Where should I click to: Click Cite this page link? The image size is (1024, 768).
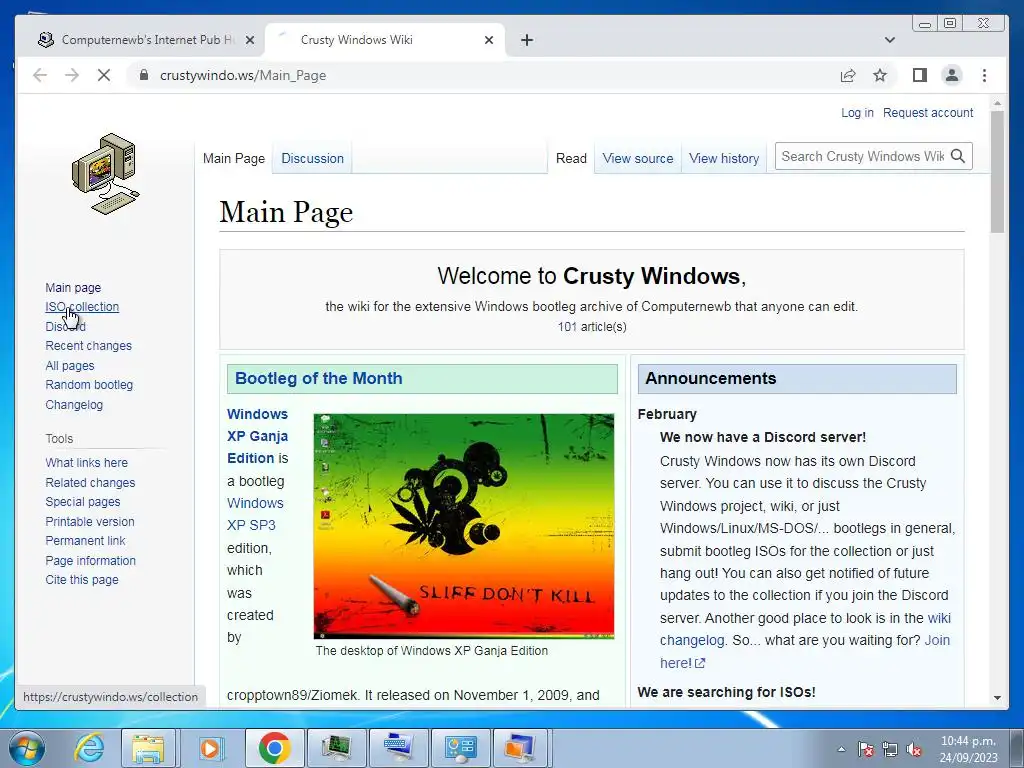point(82,579)
